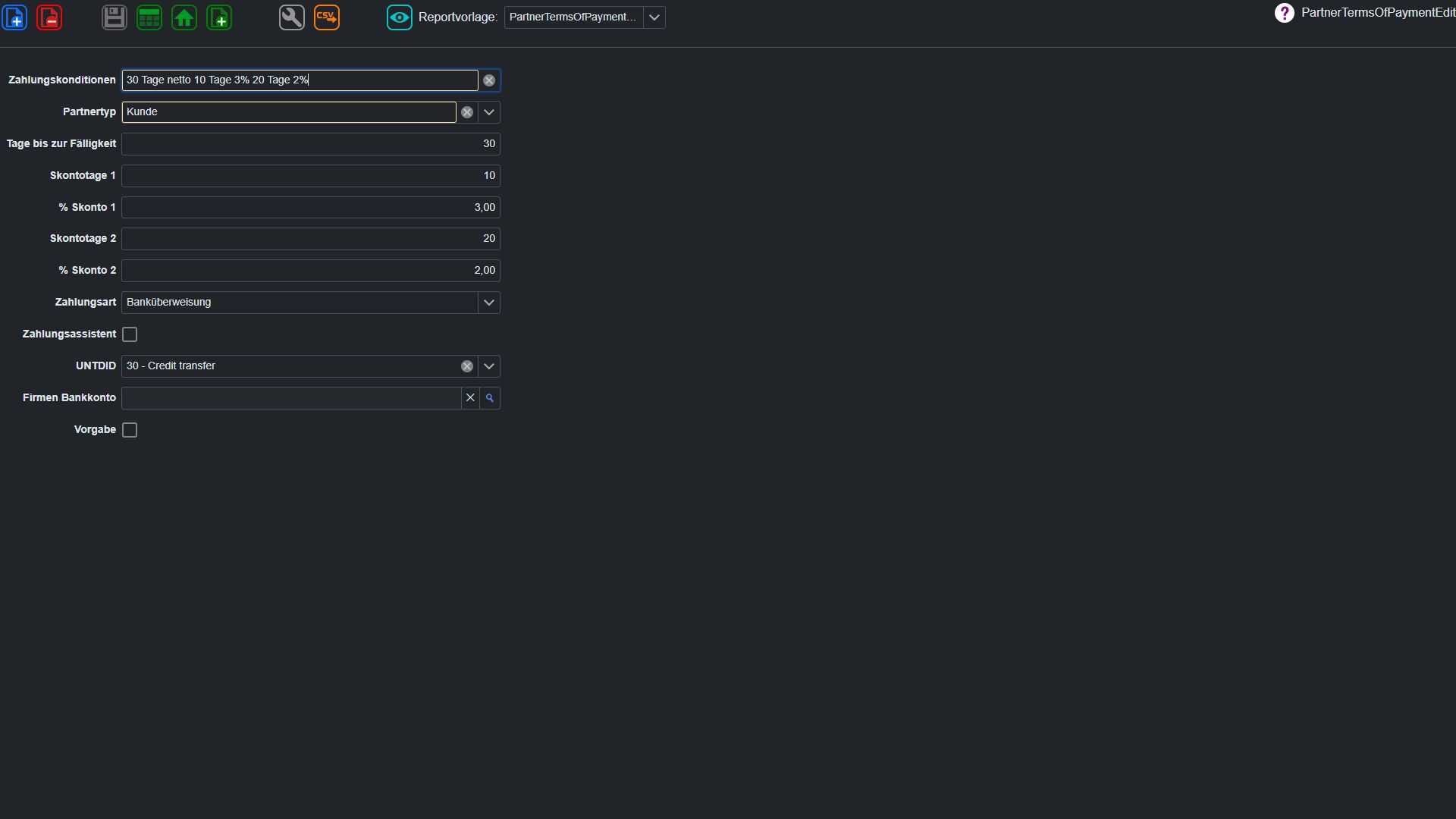
Task: Click the PartnerTermsOfPayment template name
Action: 573,17
